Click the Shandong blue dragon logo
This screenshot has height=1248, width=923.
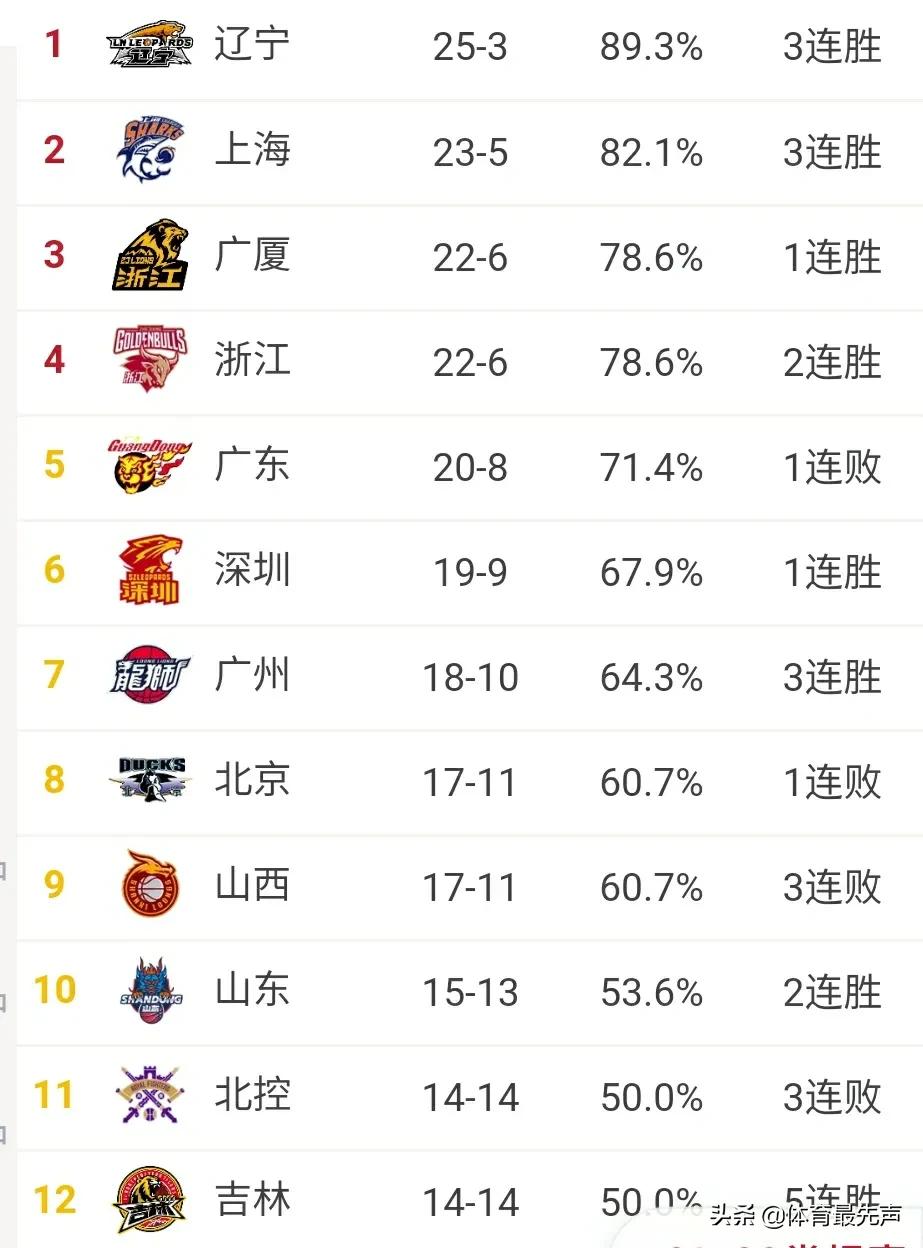pyautogui.click(x=150, y=990)
